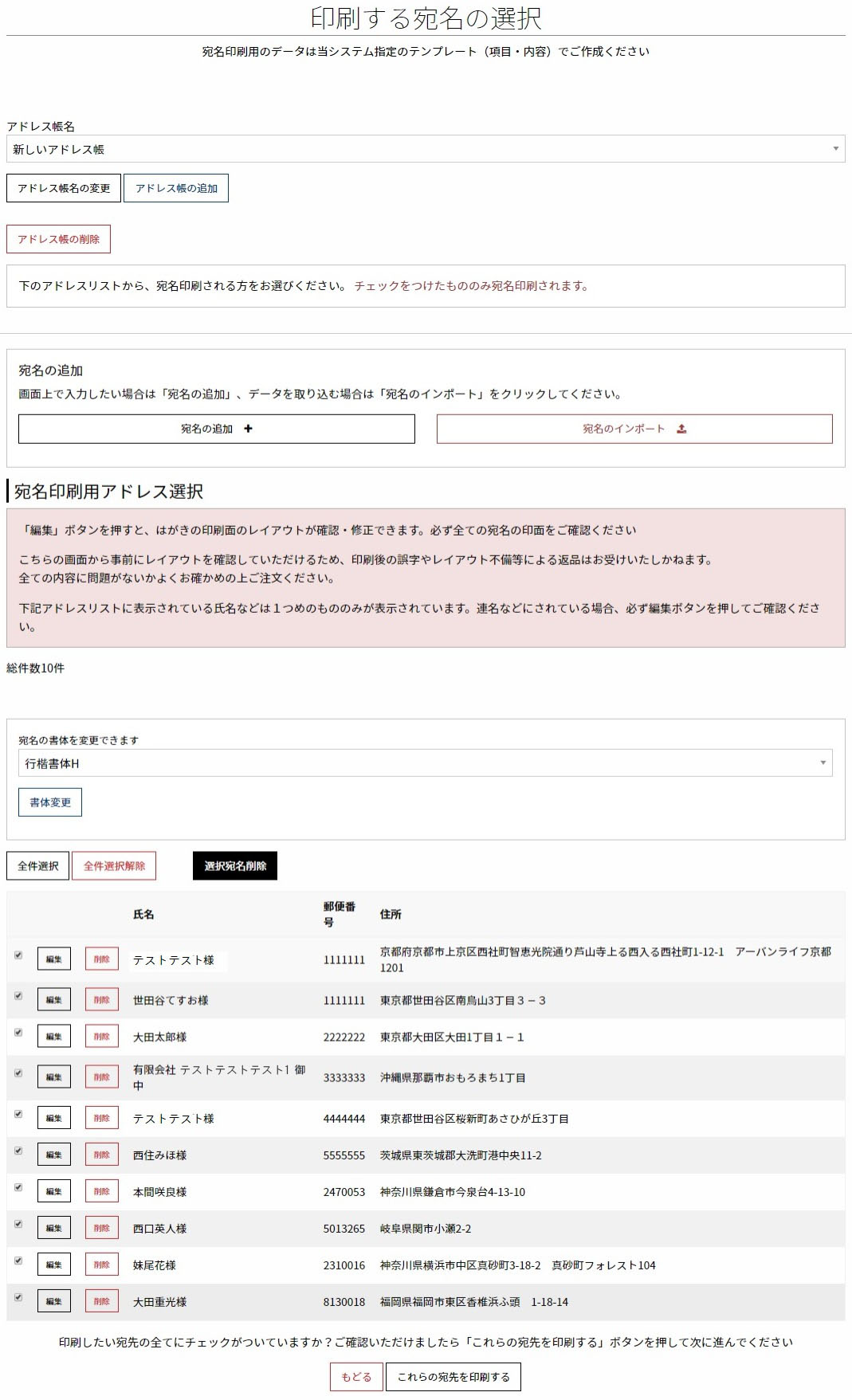The image size is (852, 1400).
Task: Uncheck the 大田太郎様 row checkbox
Action: [x=18, y=1032]
